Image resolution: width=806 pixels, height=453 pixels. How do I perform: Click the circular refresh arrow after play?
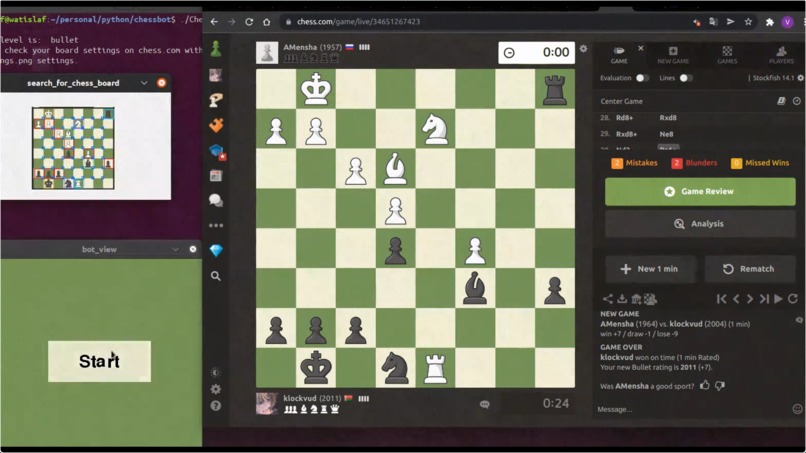point(793,299)
